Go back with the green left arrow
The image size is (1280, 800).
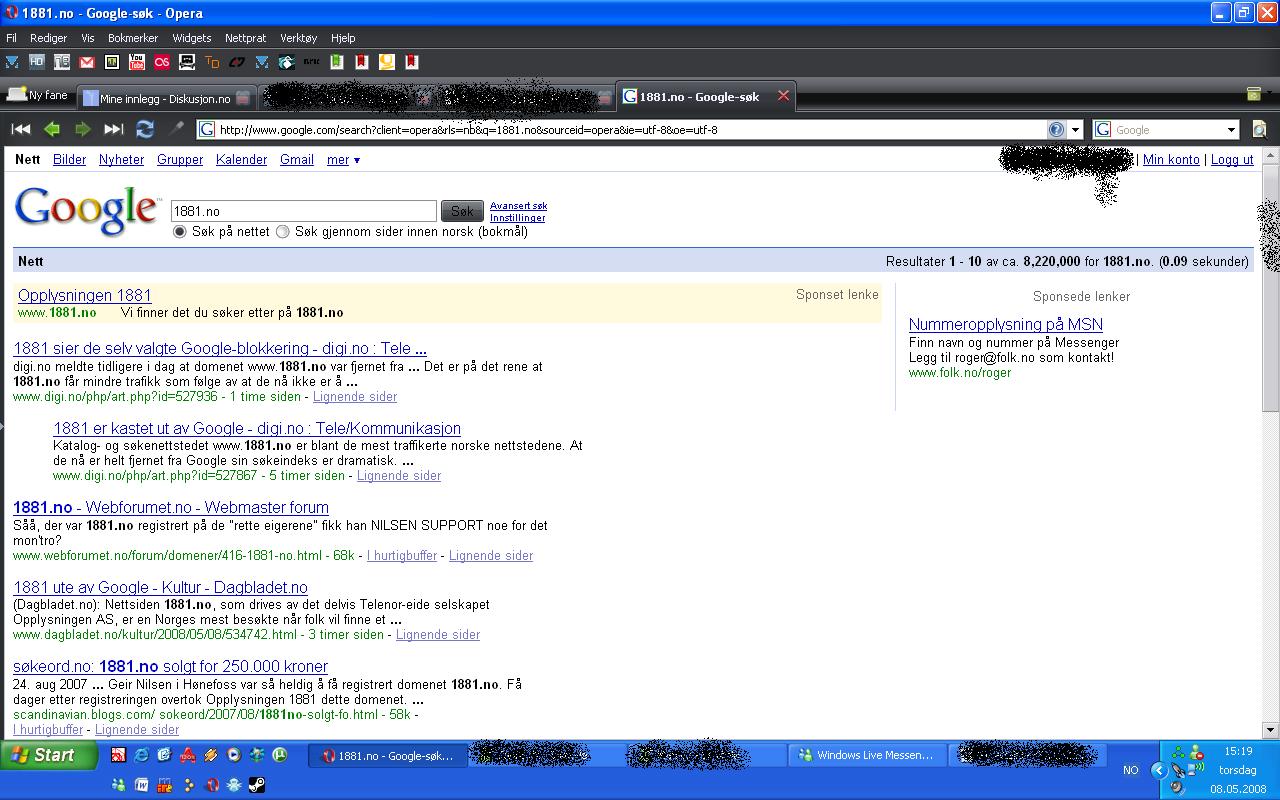point(52,129)
